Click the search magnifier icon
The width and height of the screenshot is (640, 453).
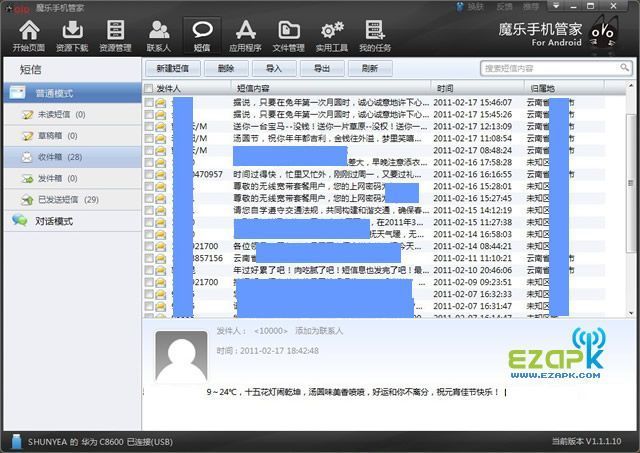tap(624, 67)
